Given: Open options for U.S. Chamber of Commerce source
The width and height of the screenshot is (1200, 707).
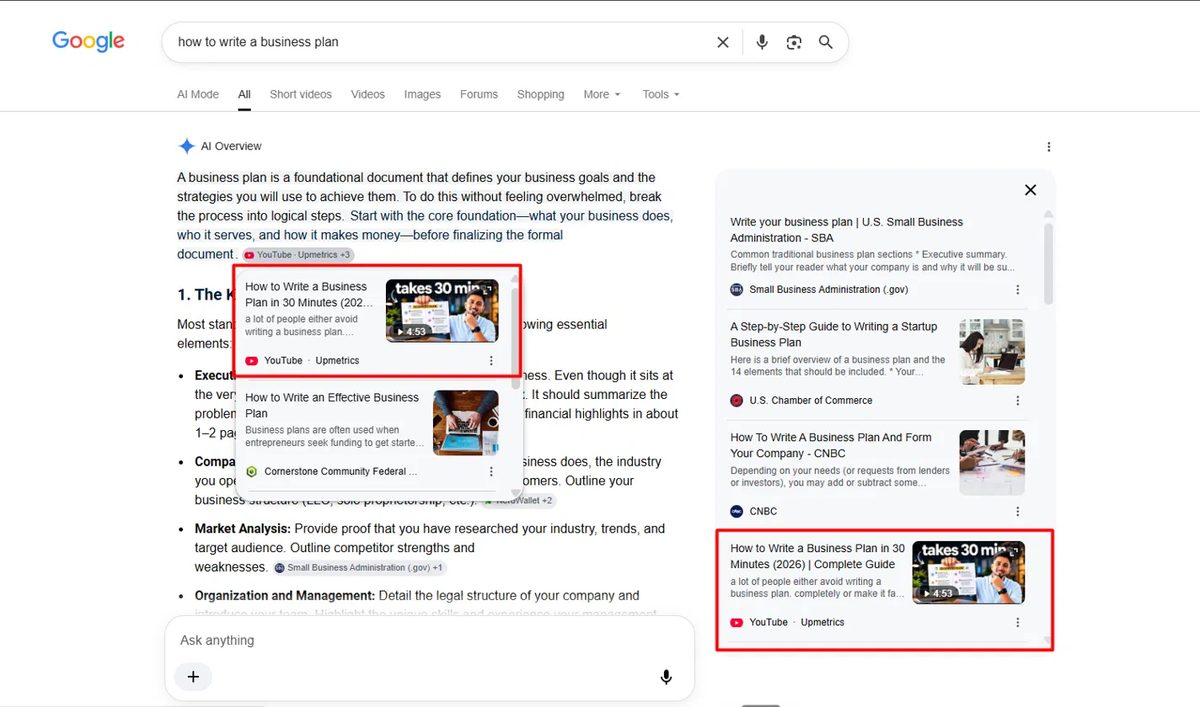Looking at the screenshot, I should [1018, 401].
